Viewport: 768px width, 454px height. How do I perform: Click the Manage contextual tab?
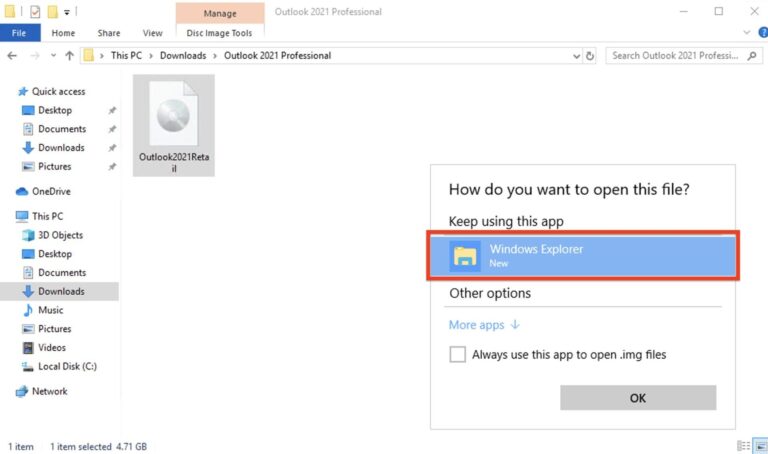click(220, 13)
